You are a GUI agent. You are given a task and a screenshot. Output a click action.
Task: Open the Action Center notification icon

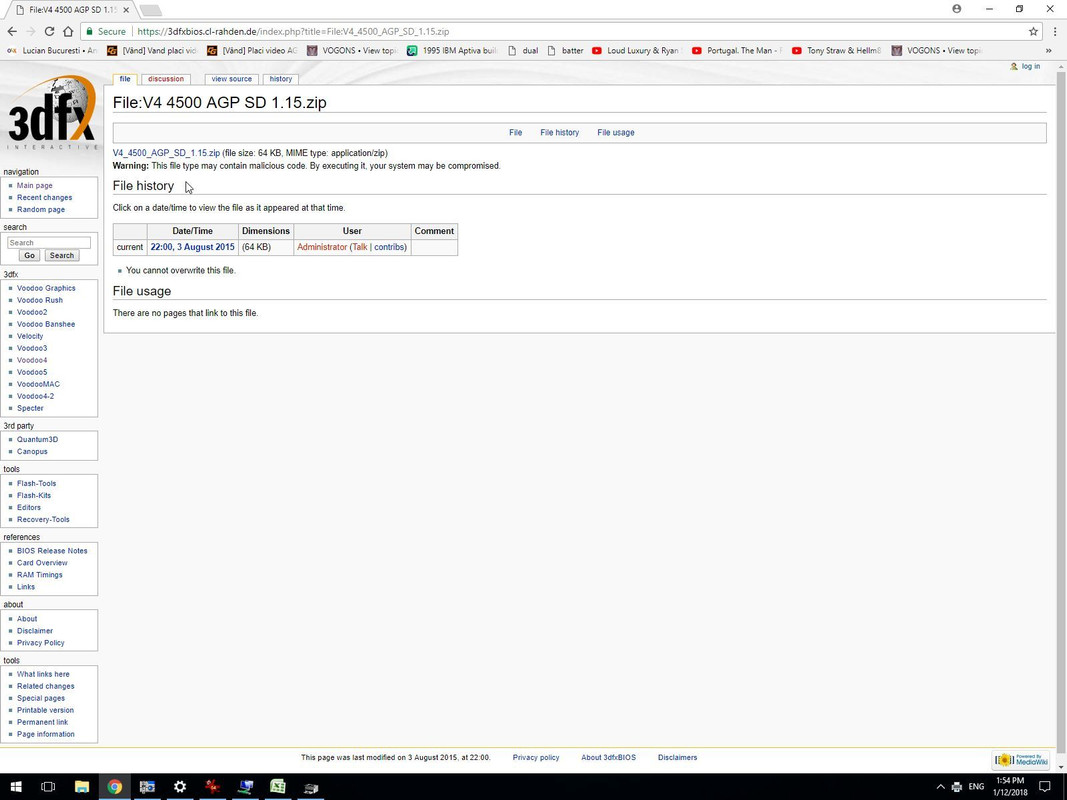(1045, 786)
